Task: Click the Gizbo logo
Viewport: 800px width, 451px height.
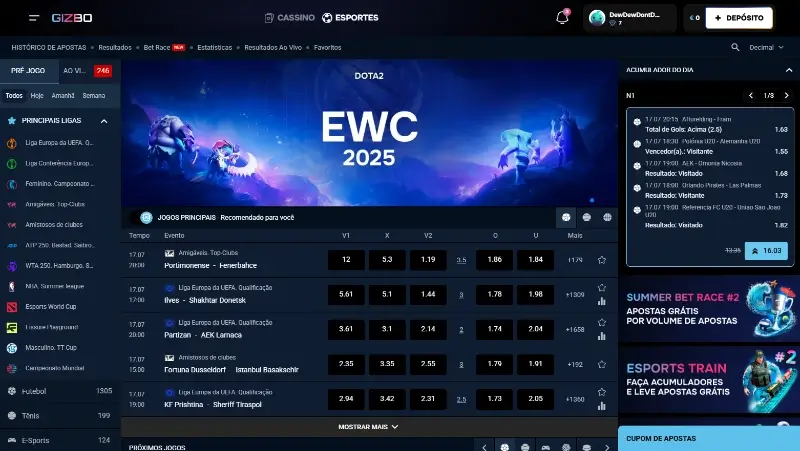Action: 72,18
